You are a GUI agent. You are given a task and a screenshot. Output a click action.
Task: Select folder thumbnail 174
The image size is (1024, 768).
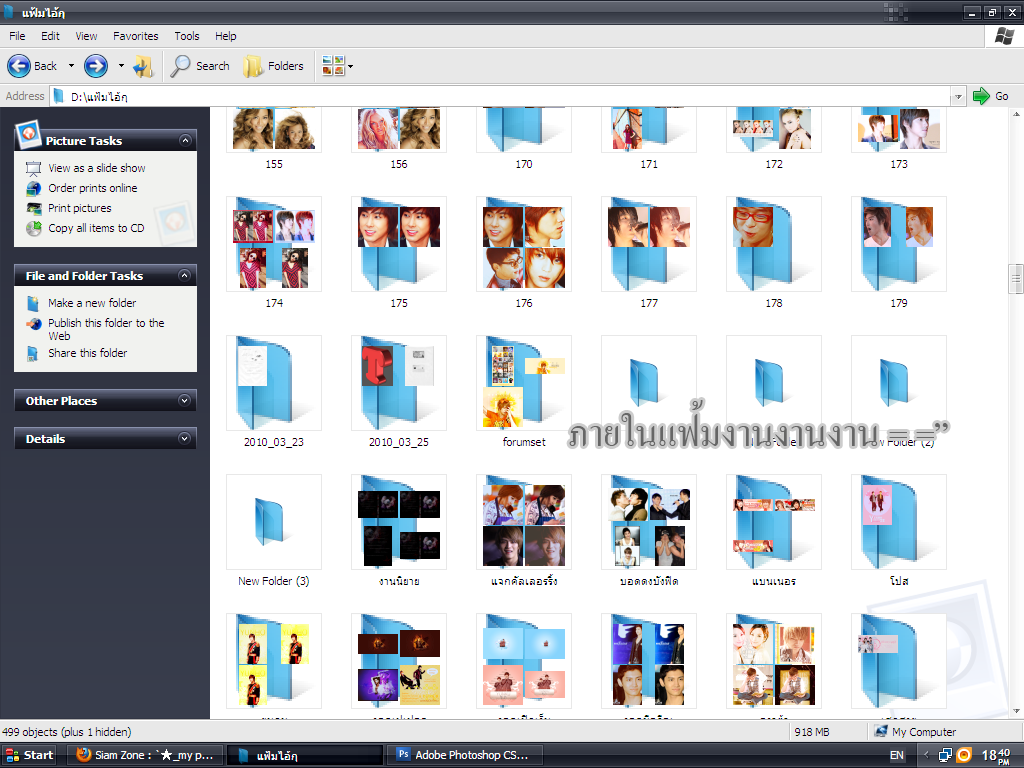[x=274, y=244]
